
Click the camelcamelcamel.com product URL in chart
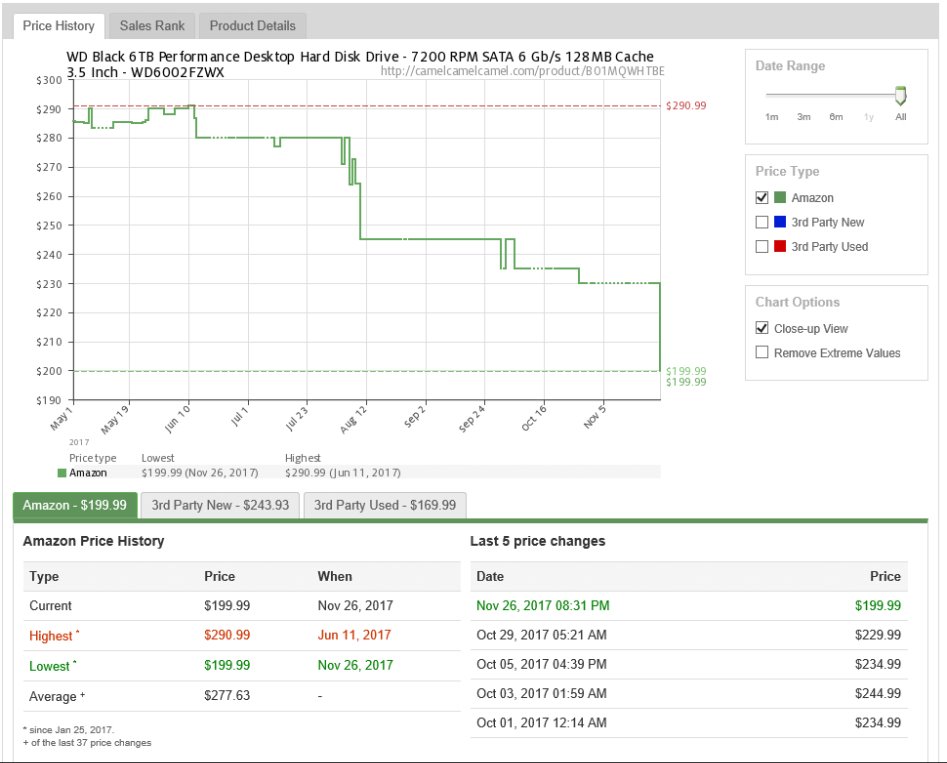click(522, 71)
